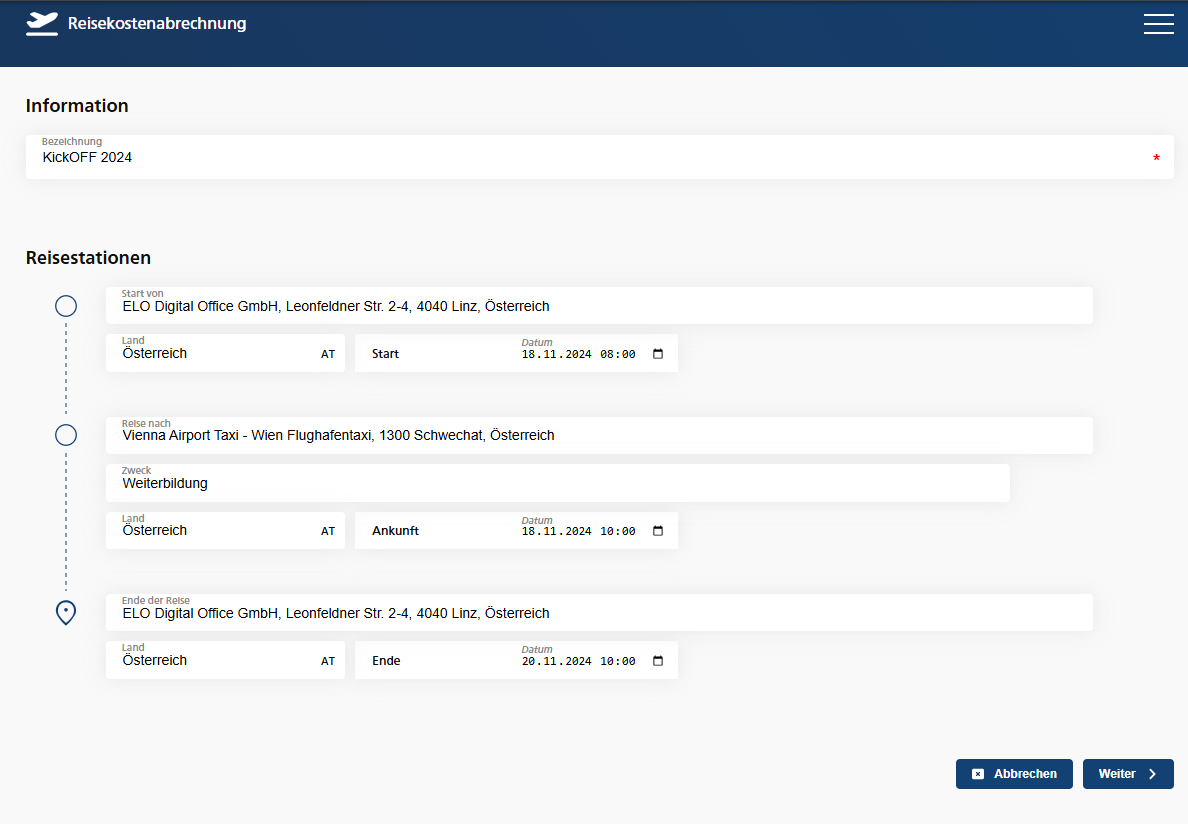
Task: Click the Start von address field
Action: pos(598,307)
